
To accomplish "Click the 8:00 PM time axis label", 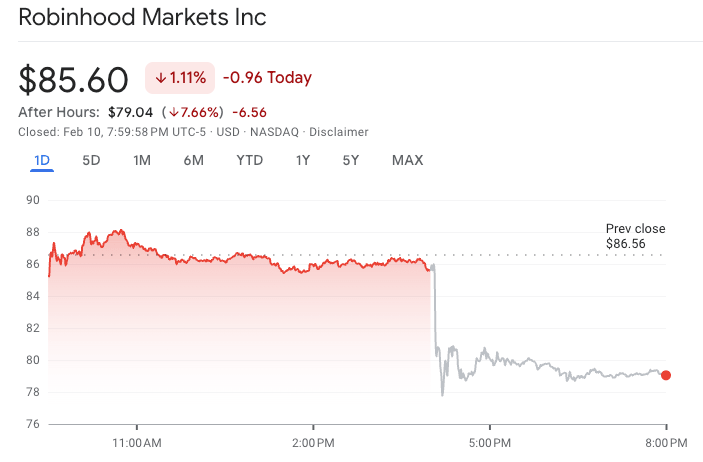I will coord(664,441).
